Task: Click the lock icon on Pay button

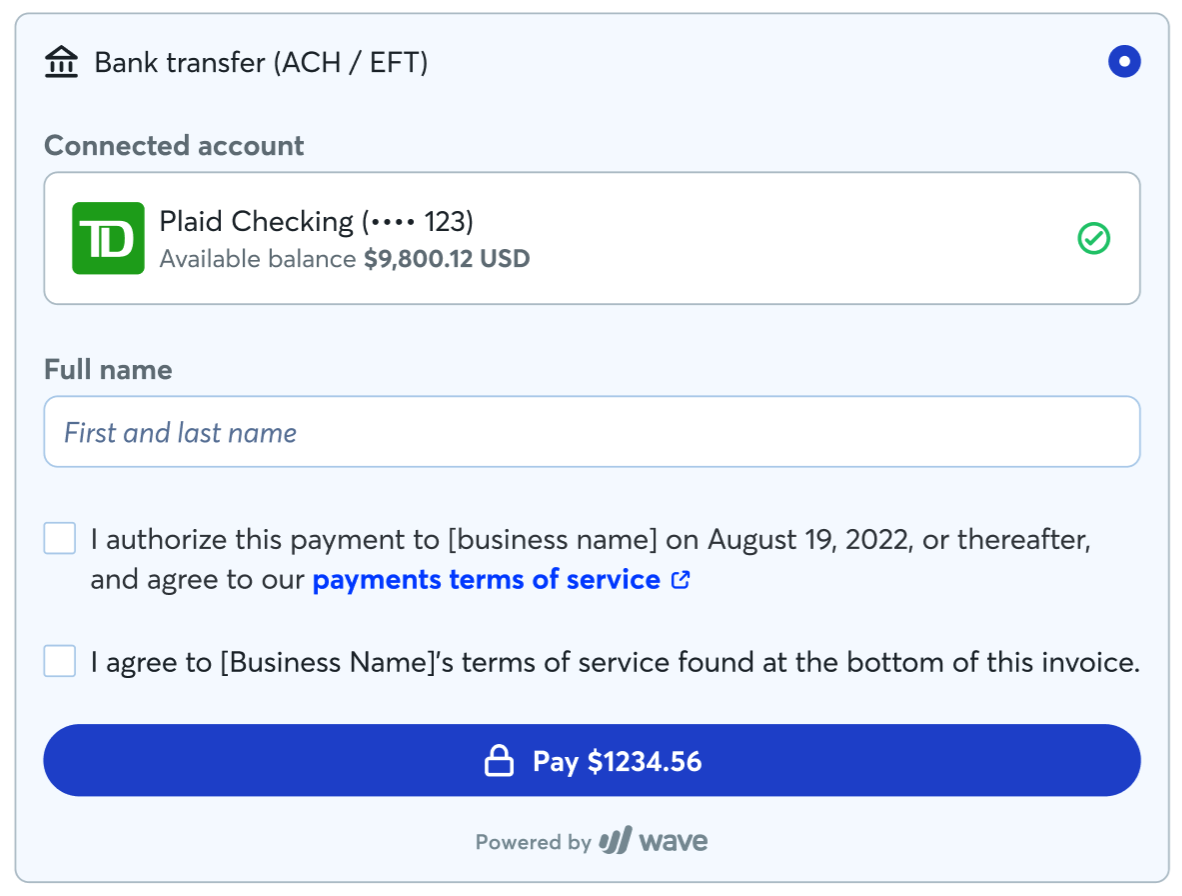Action: coord(499,762)
